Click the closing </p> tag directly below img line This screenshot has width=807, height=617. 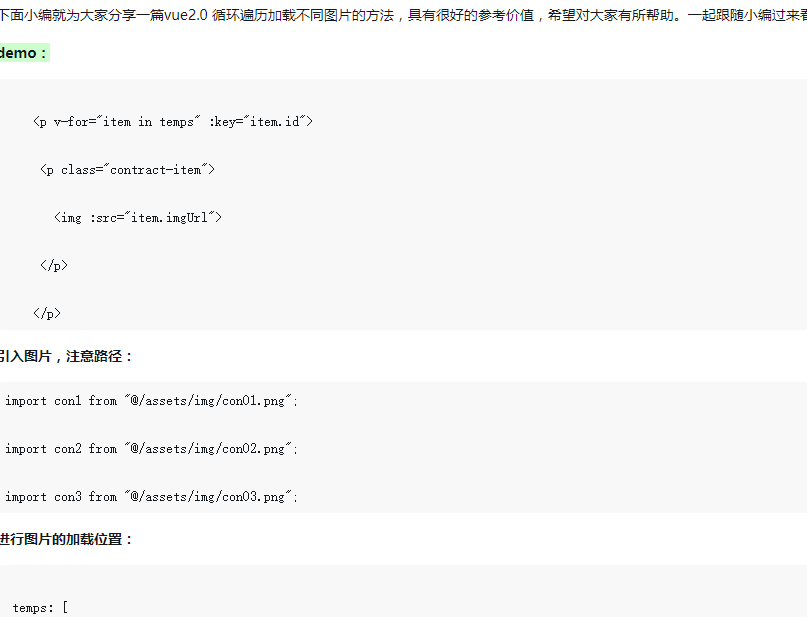click(x=54, y=266)
